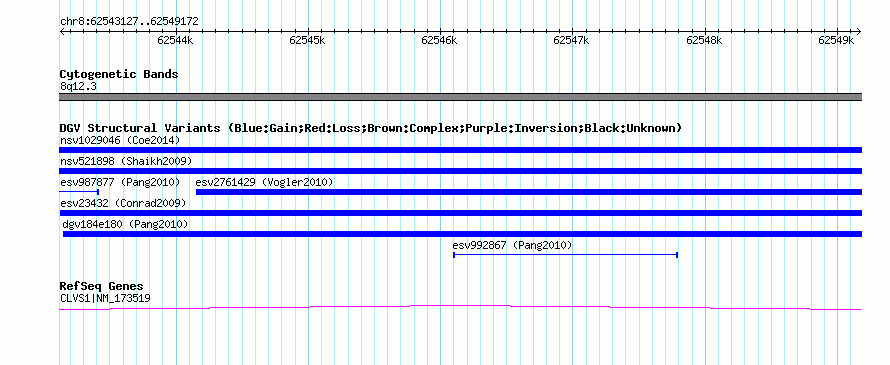The width and height of the screenshot is (890, 365).
Task: Select the nsv521898 blue variant bar
Action: point(460,171)
